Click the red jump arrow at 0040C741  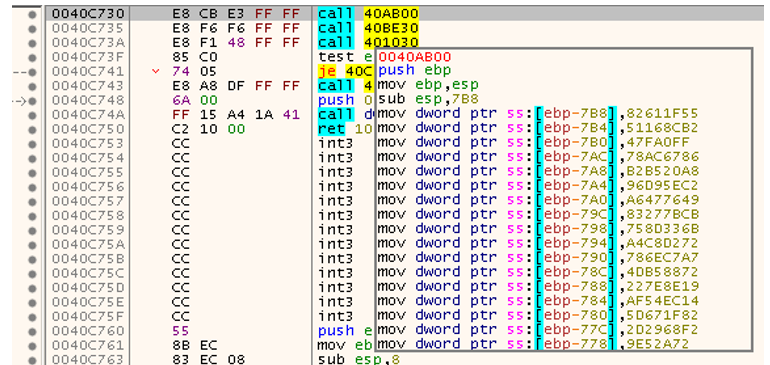coord(157,72)
